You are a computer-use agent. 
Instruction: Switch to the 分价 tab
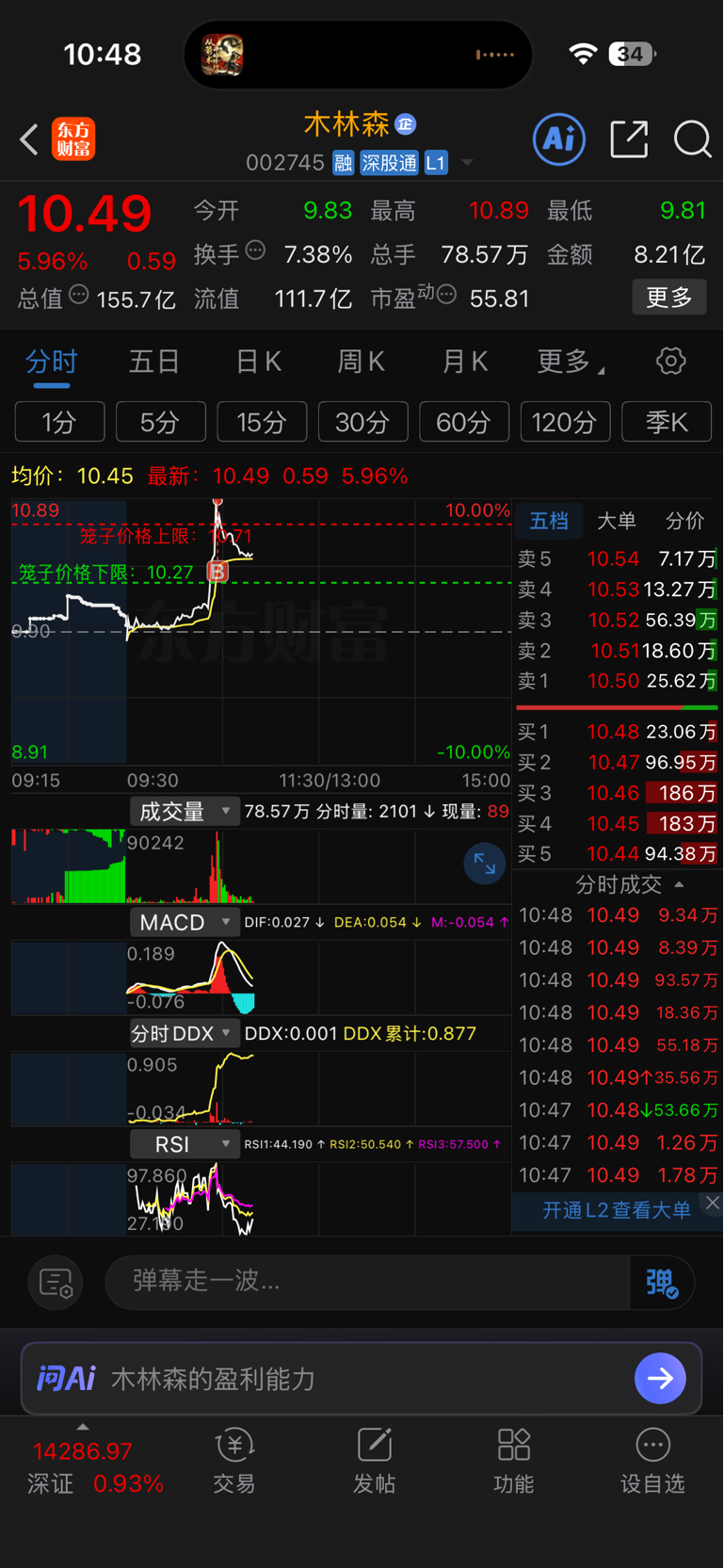pyautogui.click(x=684, y=521)
